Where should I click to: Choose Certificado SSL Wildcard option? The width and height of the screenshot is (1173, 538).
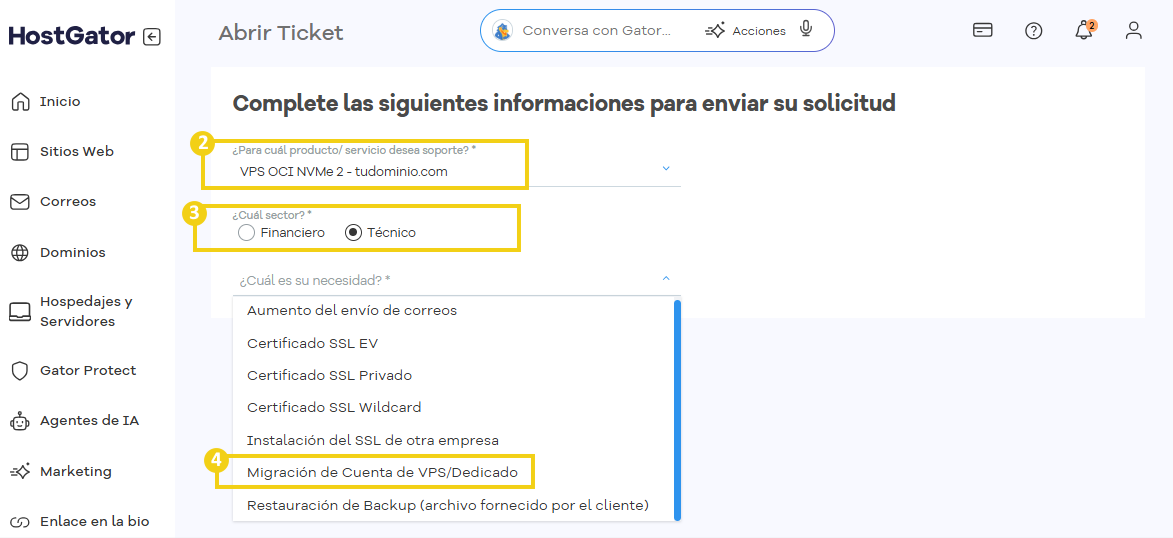[453, 408]
